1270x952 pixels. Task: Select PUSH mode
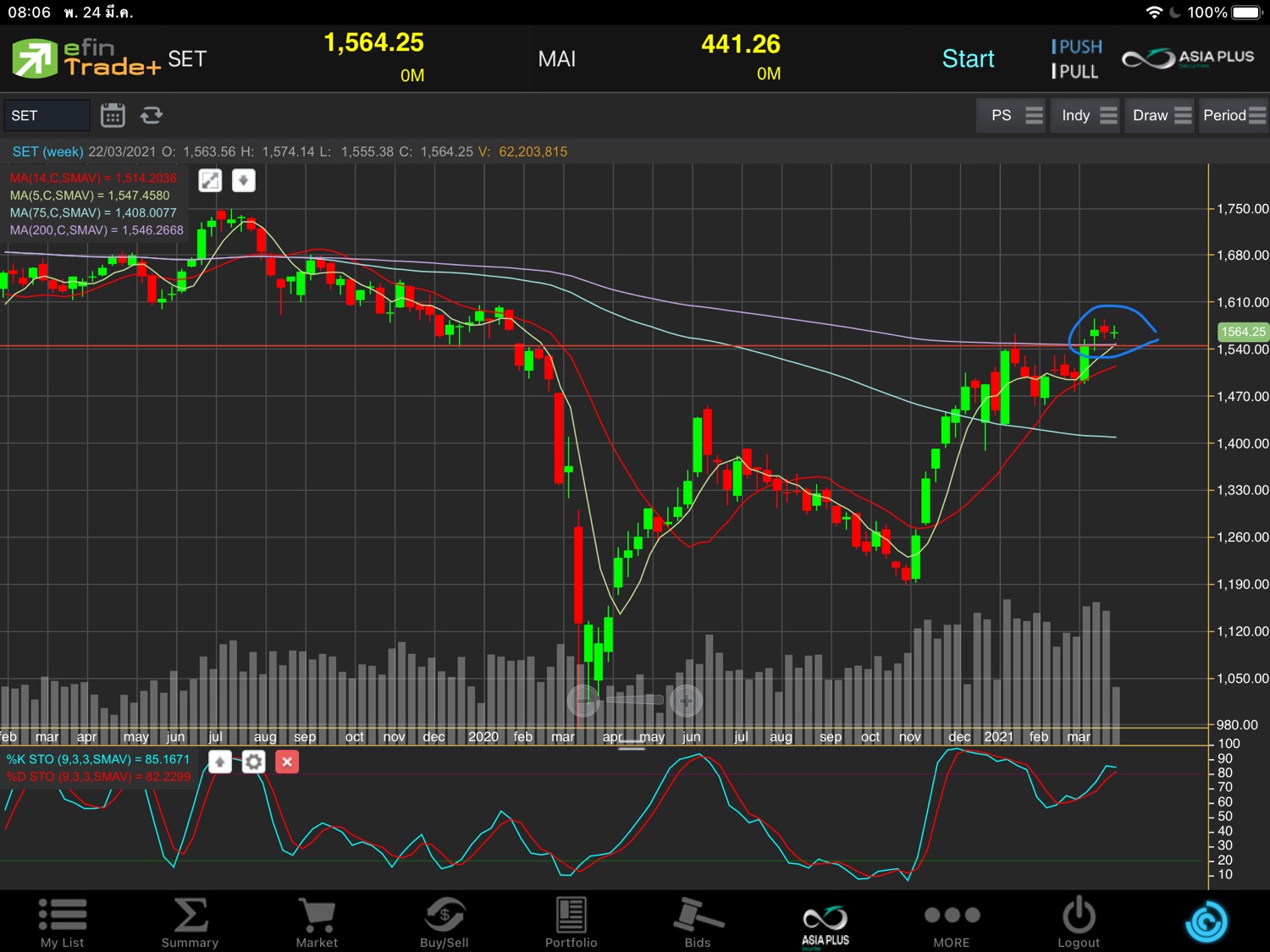1077,47
